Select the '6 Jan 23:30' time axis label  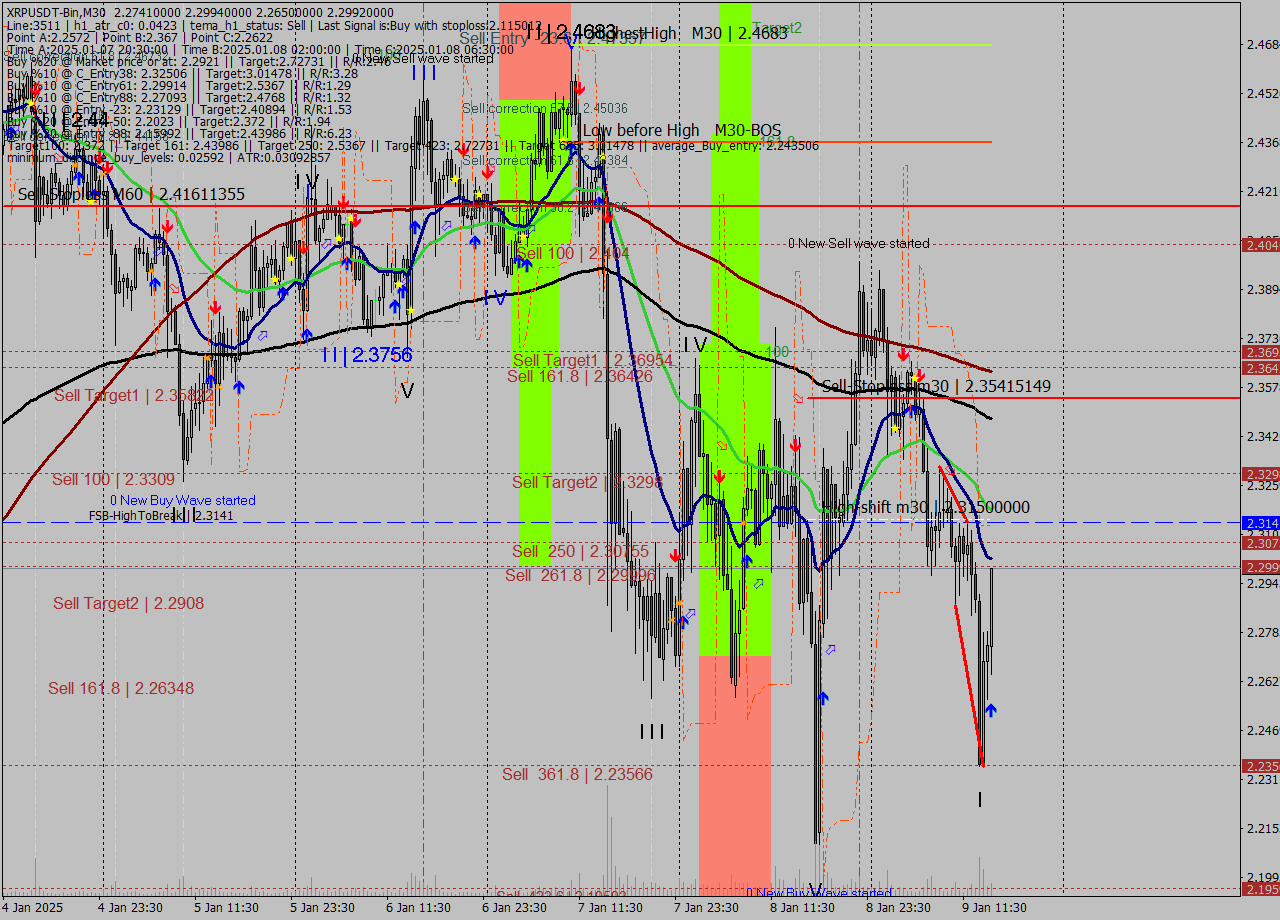(514, 908)
